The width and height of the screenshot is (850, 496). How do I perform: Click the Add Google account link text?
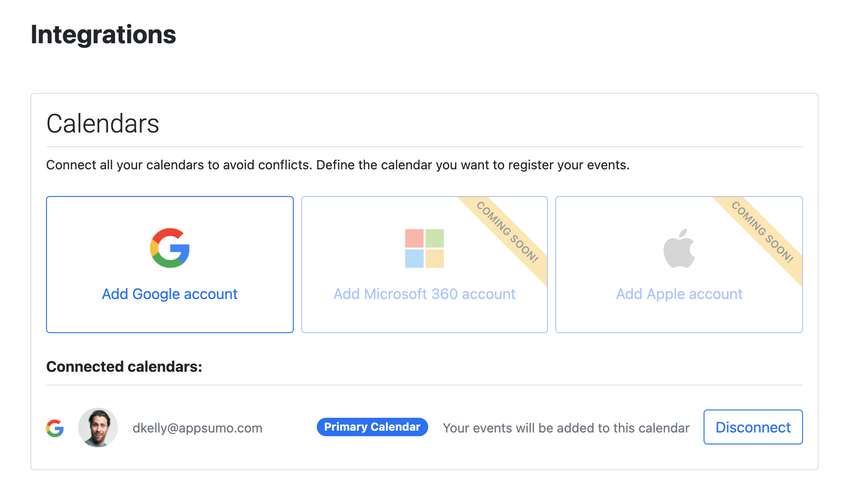click(x=170, y=294)
